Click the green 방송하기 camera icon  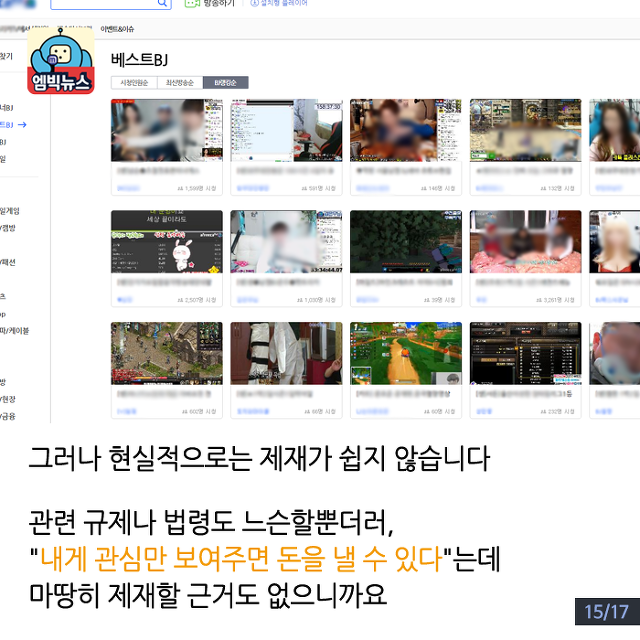pos(192,3)
